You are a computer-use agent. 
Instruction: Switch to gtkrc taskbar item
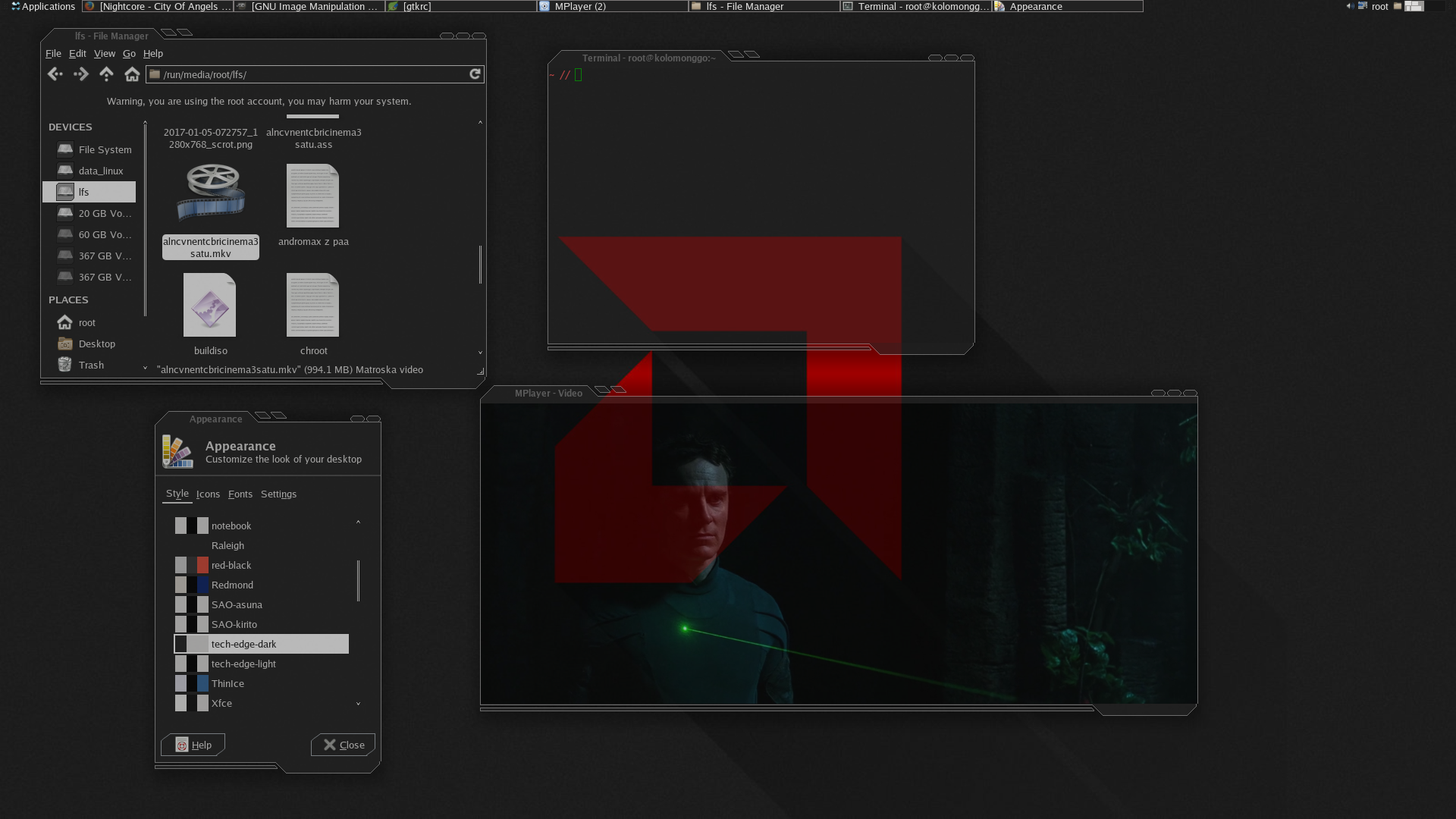461,6
